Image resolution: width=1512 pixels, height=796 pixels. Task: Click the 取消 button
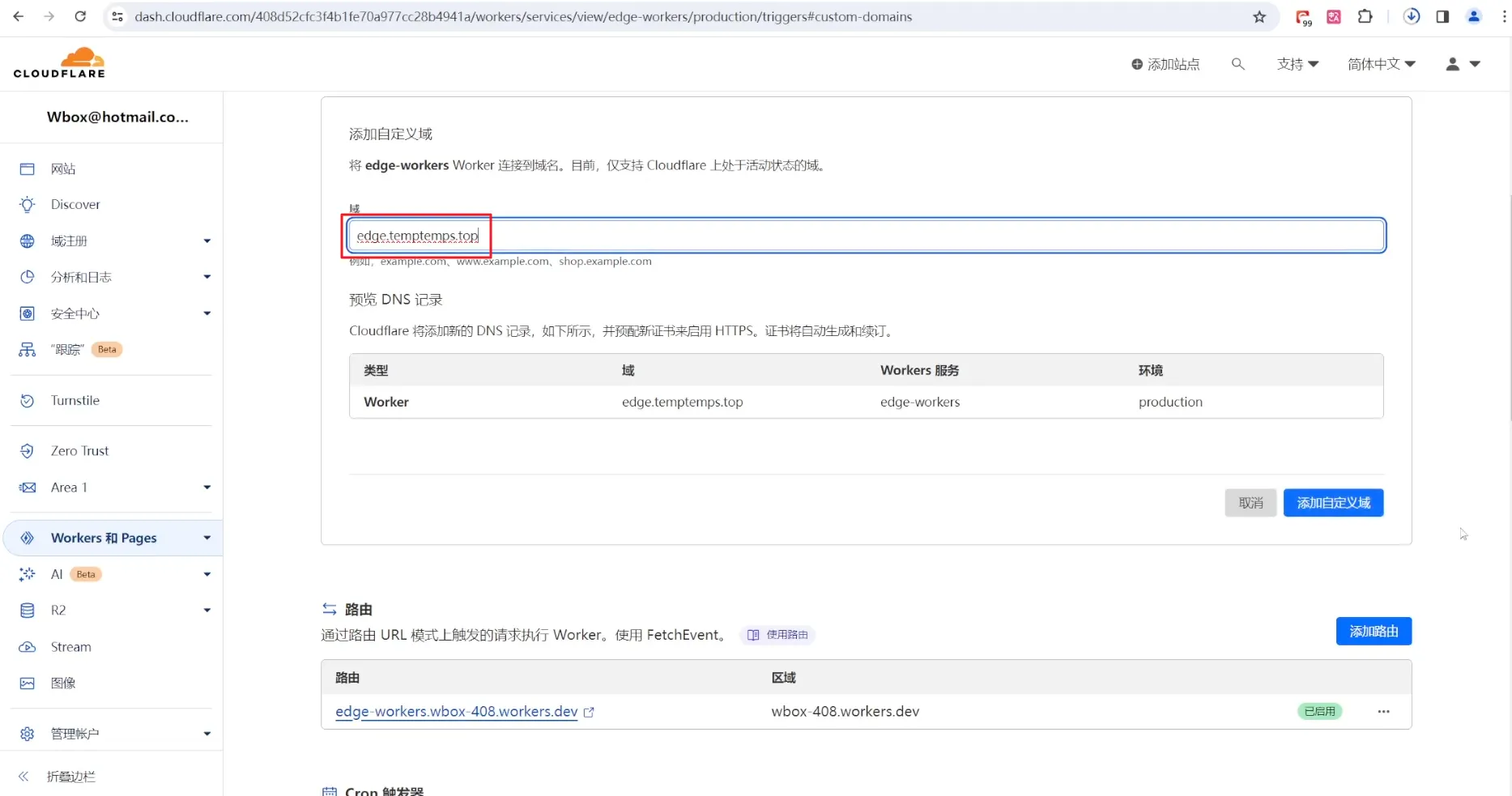pos(1250,503)
